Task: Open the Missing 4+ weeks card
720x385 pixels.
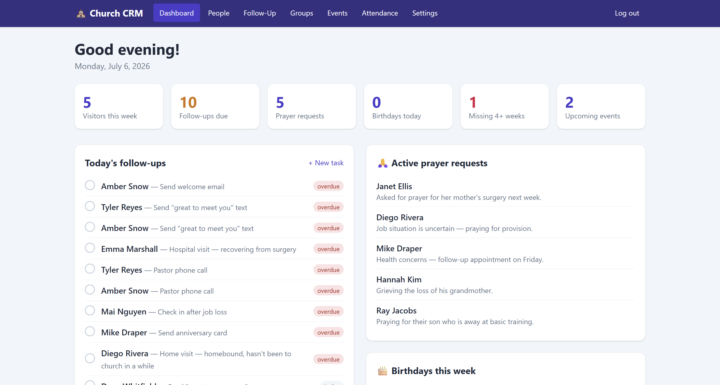Action: [x=505, y=107]
